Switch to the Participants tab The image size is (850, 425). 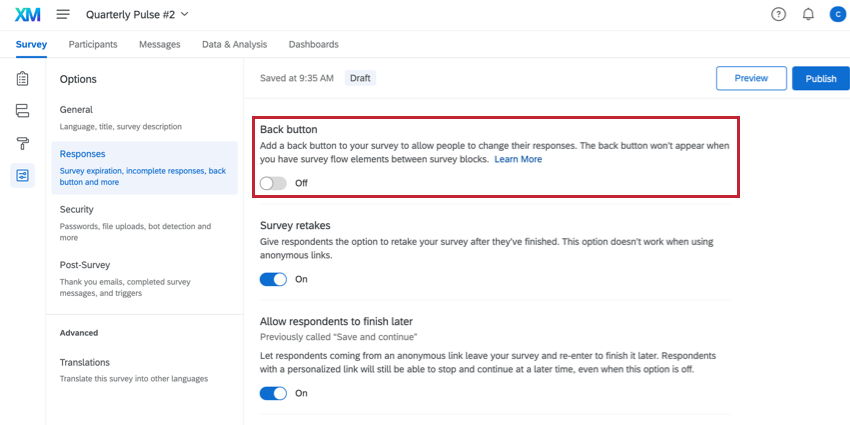pyautogui.click(x=93, y=44)
